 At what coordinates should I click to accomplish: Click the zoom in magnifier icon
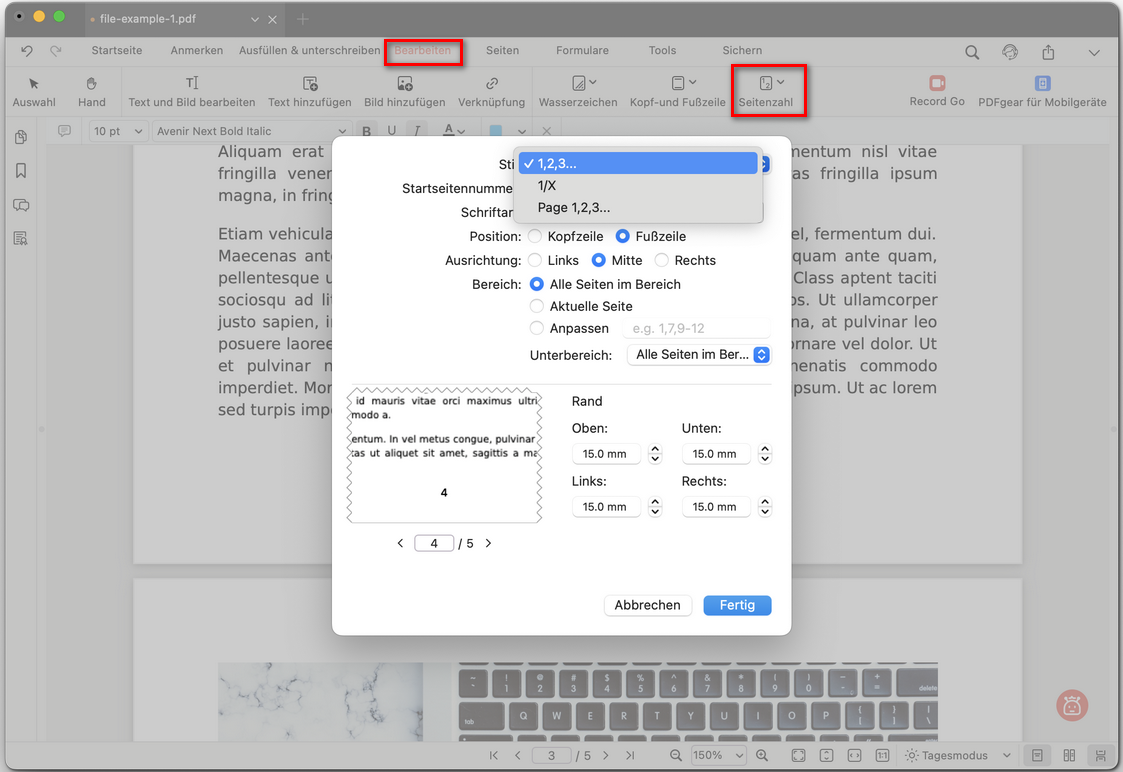click(x=762, y=755)
